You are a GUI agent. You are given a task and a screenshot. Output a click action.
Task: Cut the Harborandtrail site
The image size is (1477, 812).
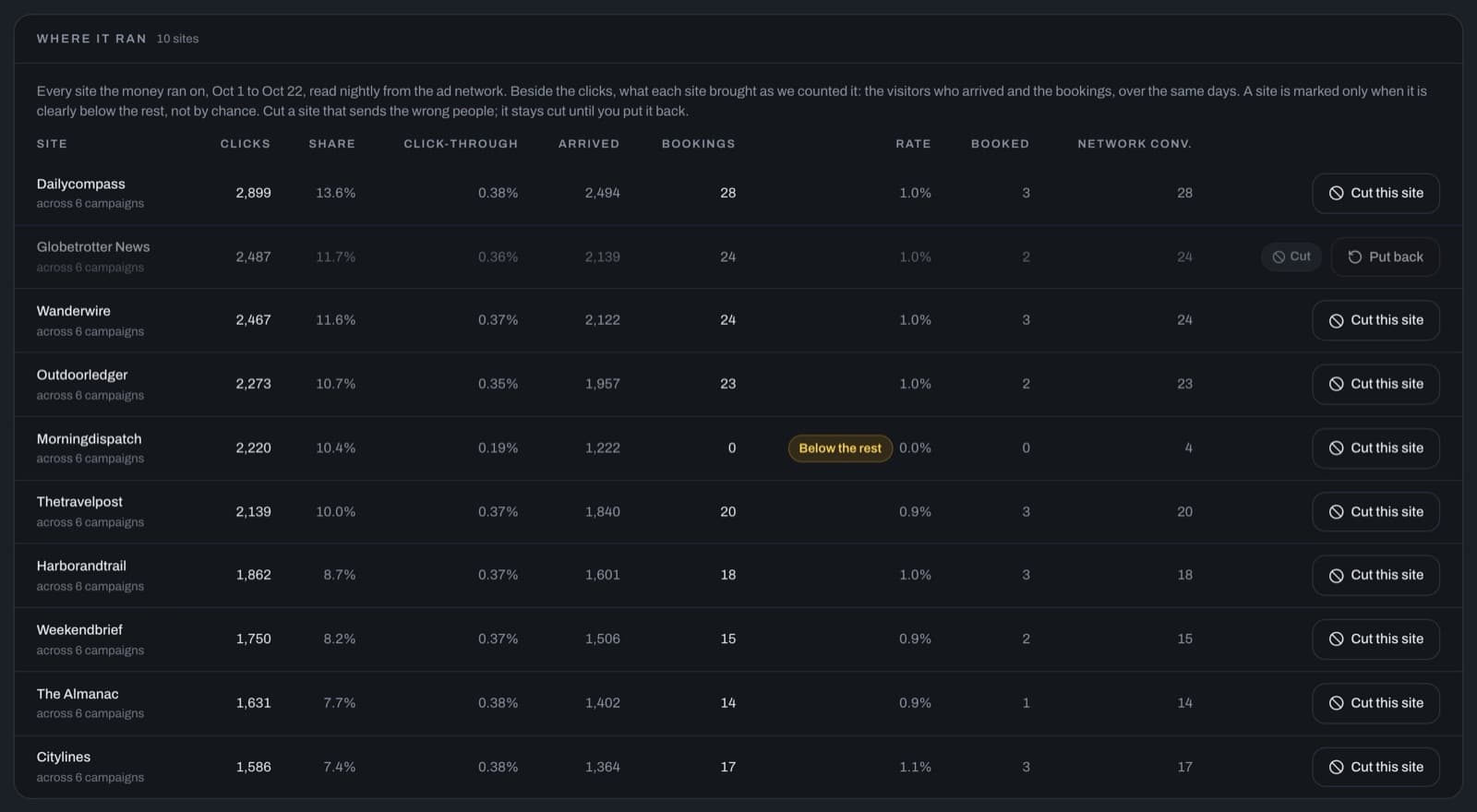pos(1375,575)
